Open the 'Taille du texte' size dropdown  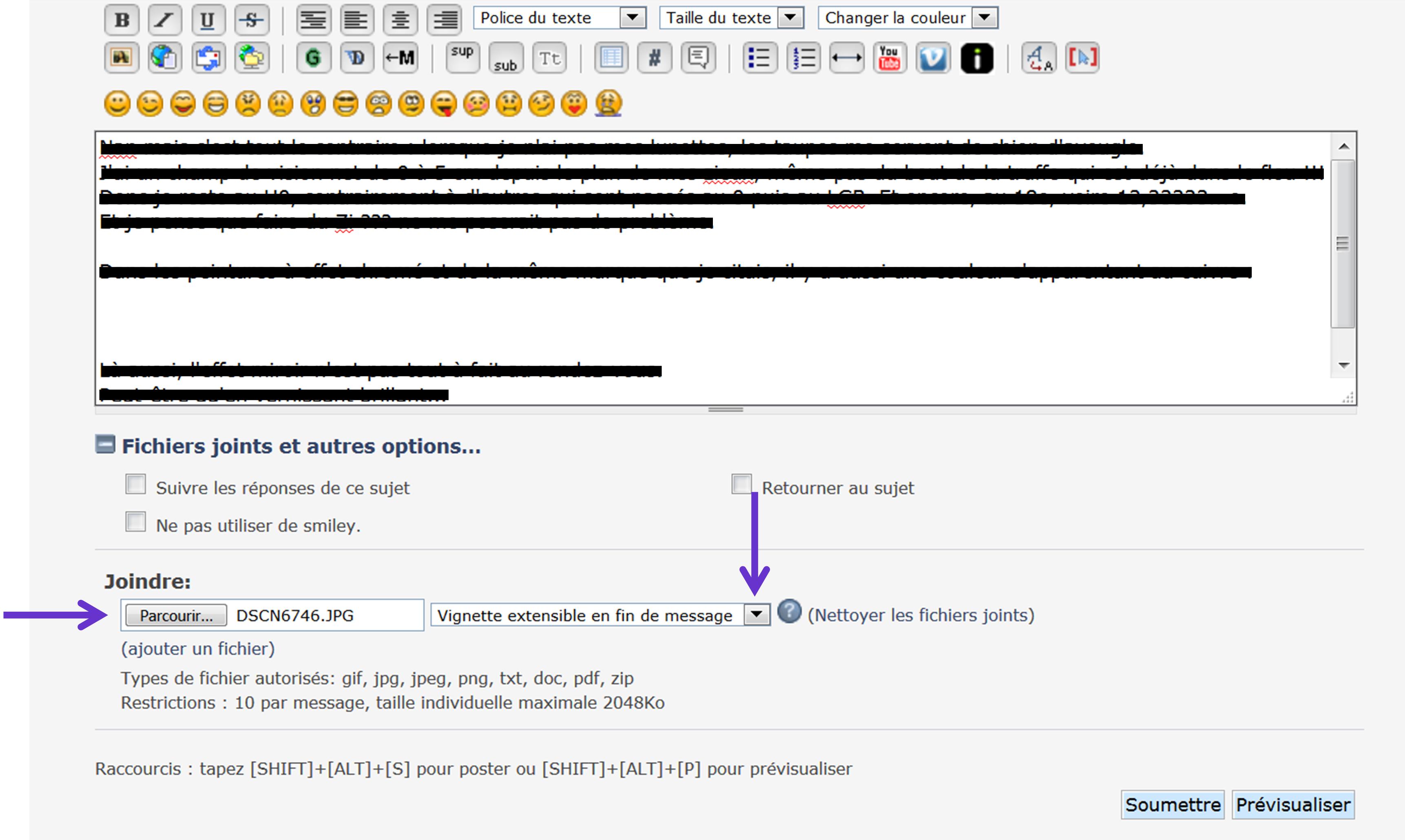[x=731, y=18]
